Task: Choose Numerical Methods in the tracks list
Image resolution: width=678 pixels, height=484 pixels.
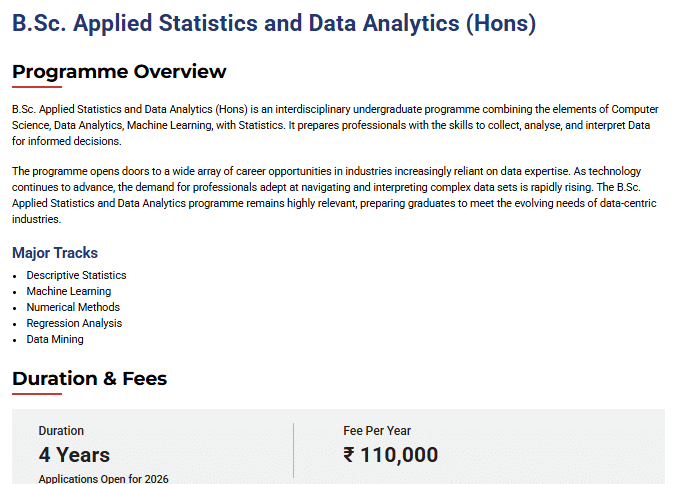Action: coord(73,307)
